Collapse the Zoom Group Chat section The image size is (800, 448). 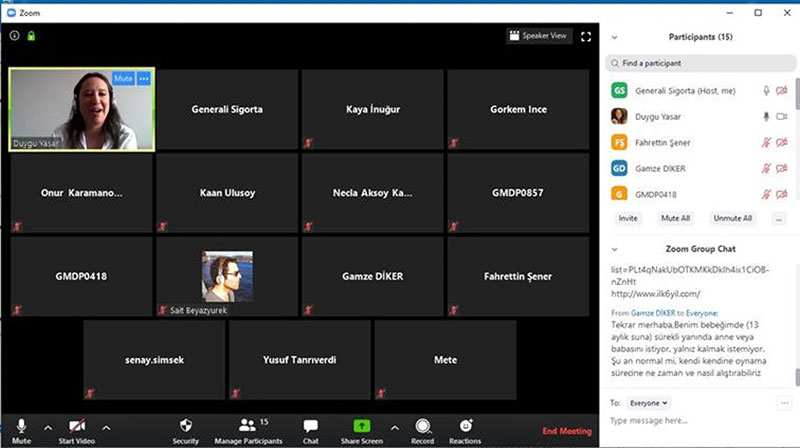tap(614, 247)
